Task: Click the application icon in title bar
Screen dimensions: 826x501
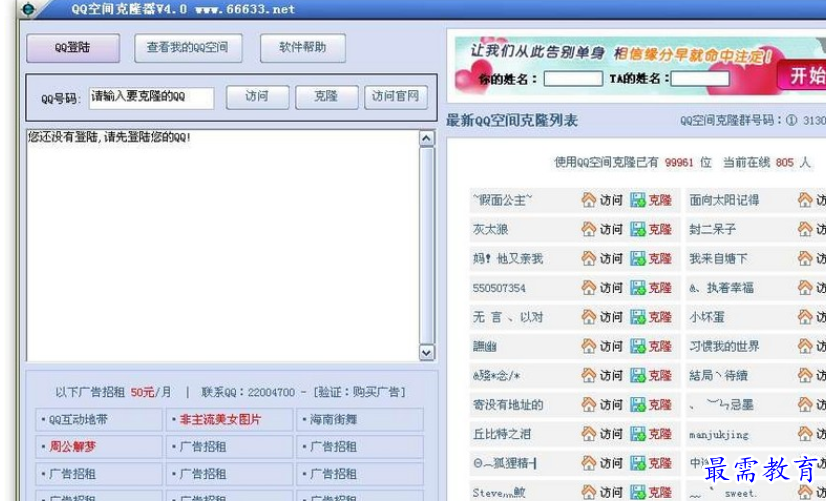Action: click(x=28, y=9)
